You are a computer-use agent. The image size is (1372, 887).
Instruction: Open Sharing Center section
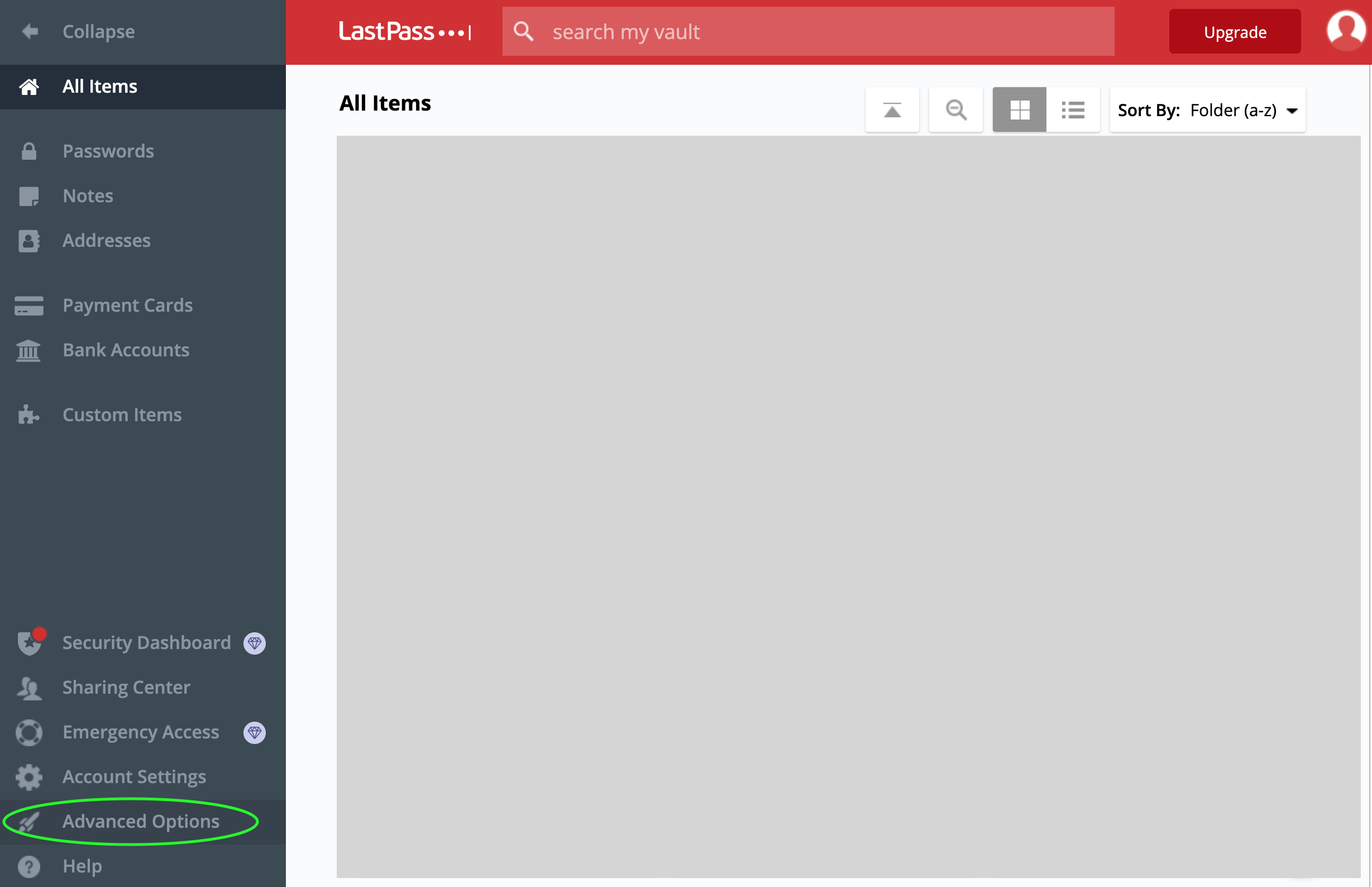(x=126, y=687)
